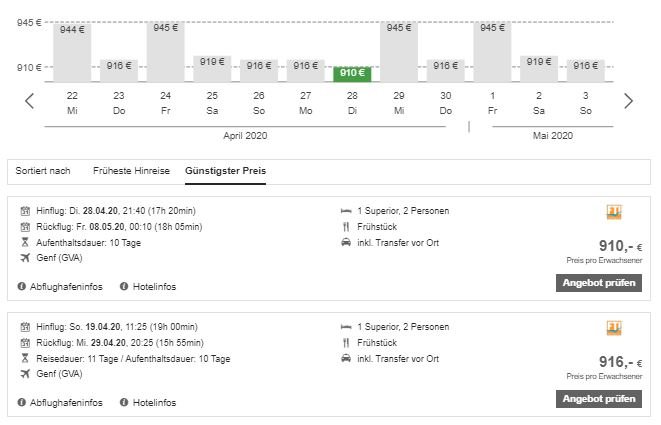Go to previous dates with left arrow

30,101
